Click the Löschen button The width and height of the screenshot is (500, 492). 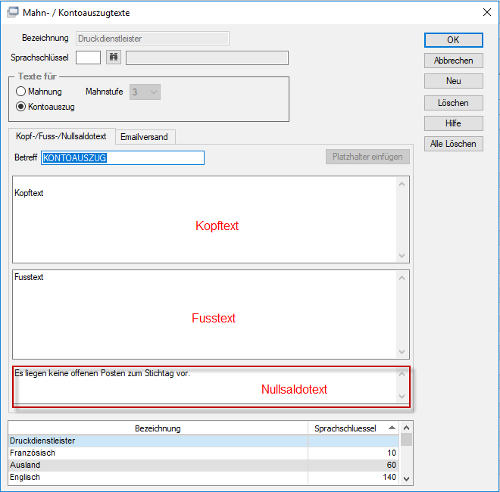453,103
